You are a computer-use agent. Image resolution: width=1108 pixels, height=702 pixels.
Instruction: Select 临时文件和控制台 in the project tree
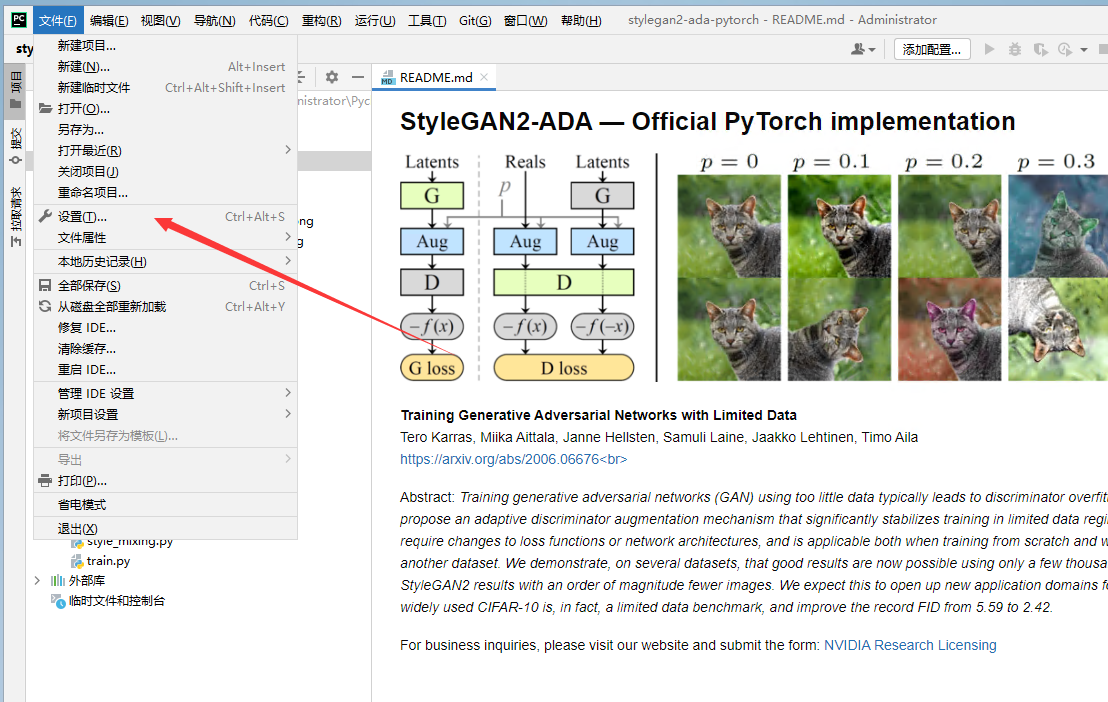click(117, 601)
